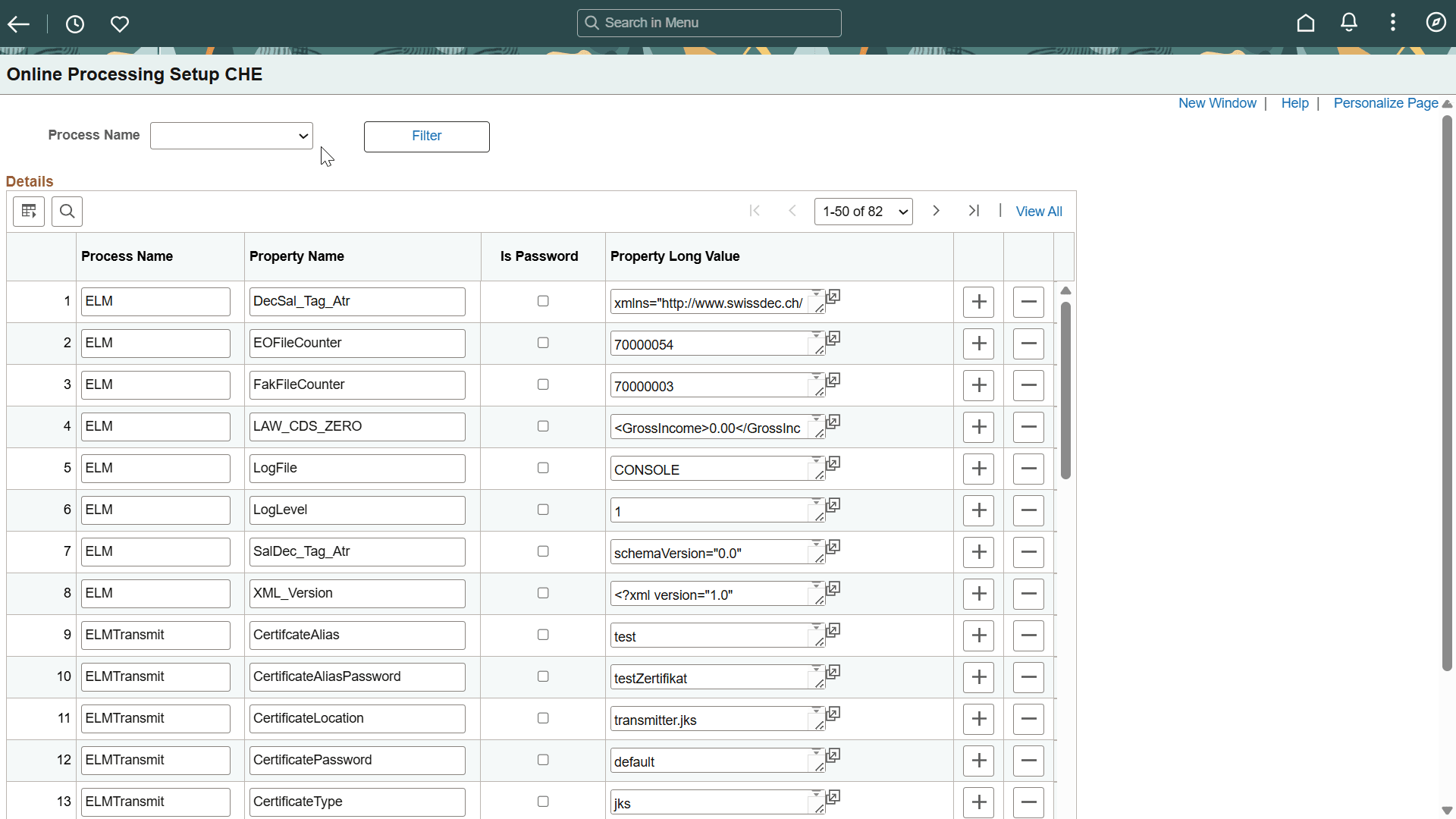Open the 1-50 of 82 row selector
Screen dimensions: 1456x819
tap(863, 211)
